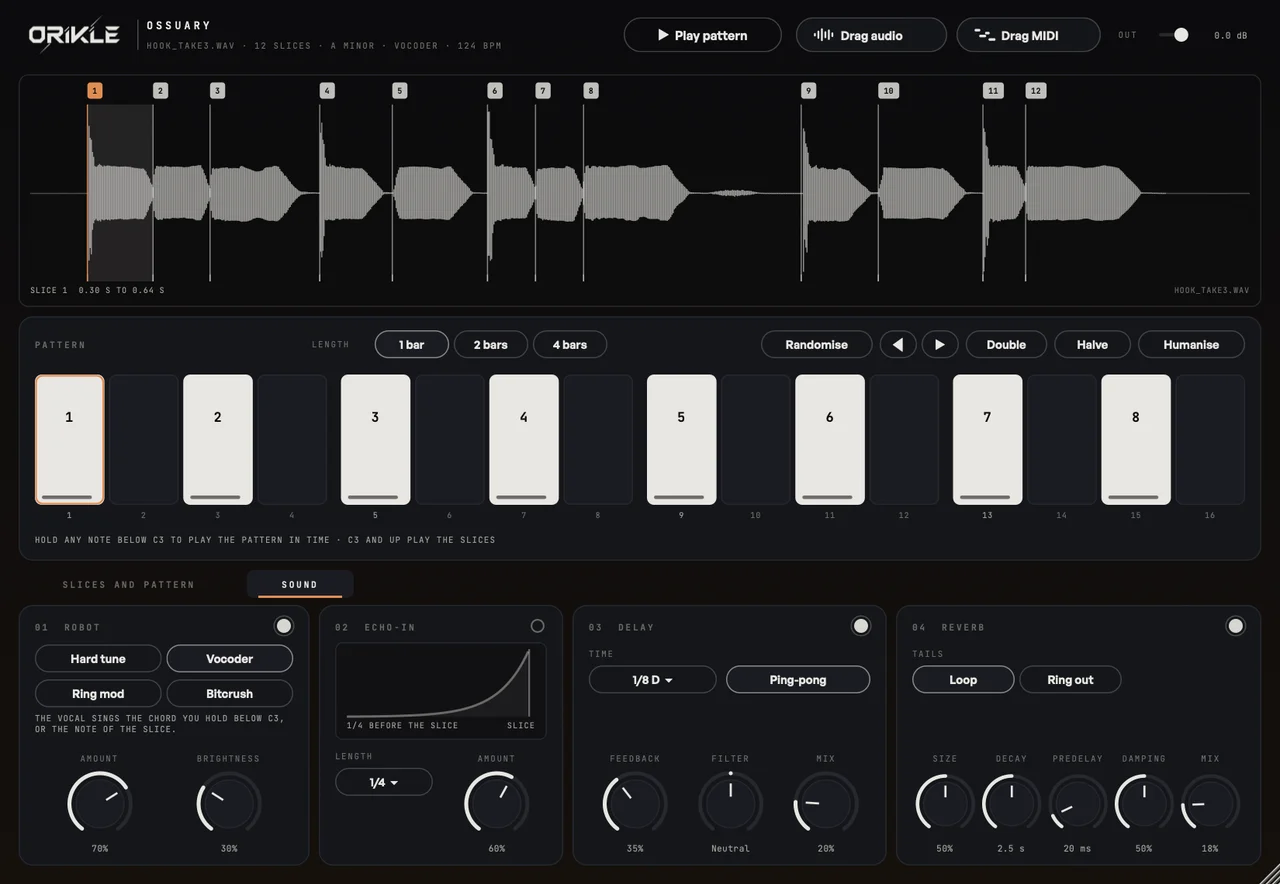Select slice marker 8 on waveform
Image resolution: width=1280 pixels, height=884 pixels.
coord(591,91)
